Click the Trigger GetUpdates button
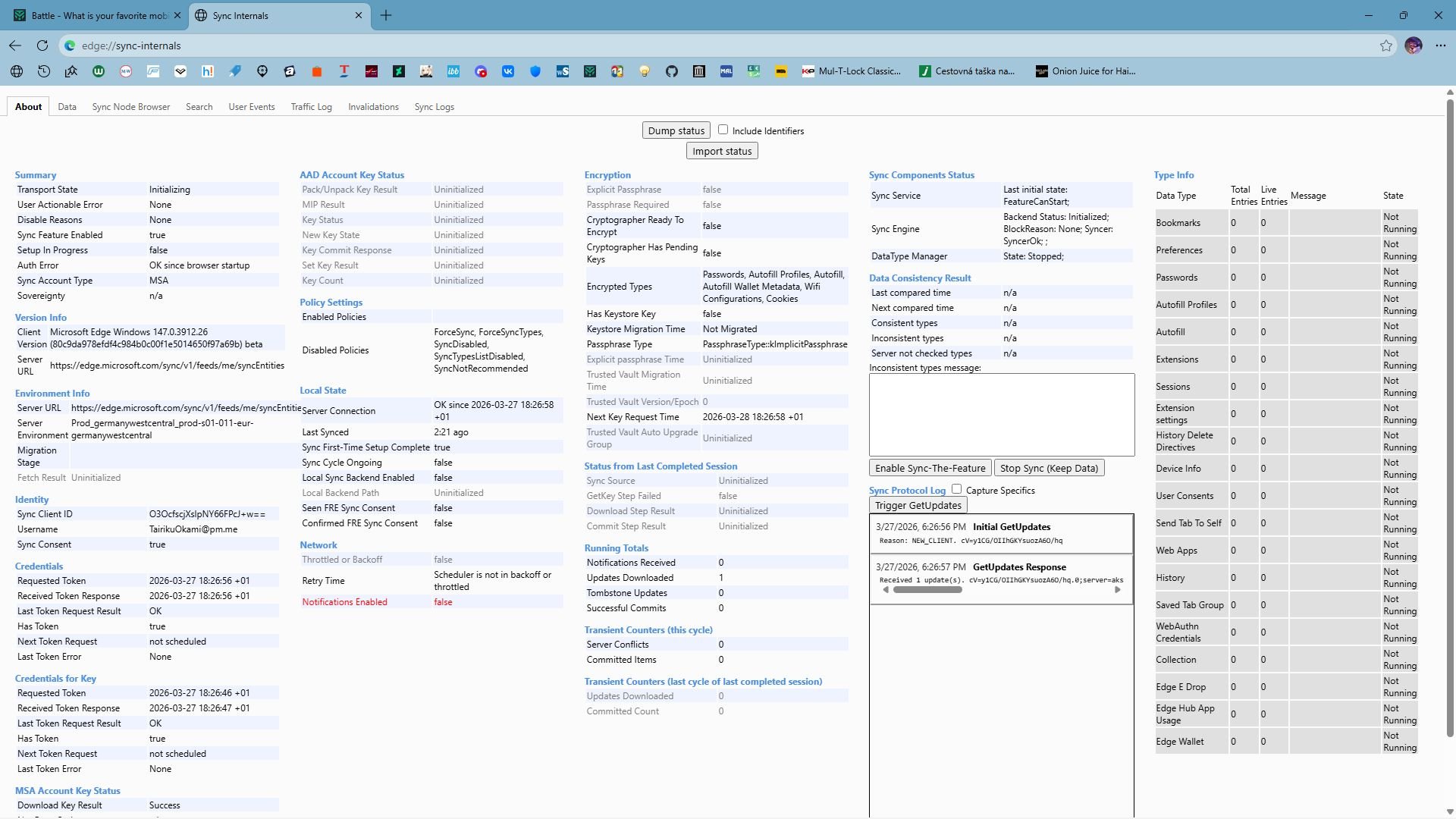 (918, 505)
